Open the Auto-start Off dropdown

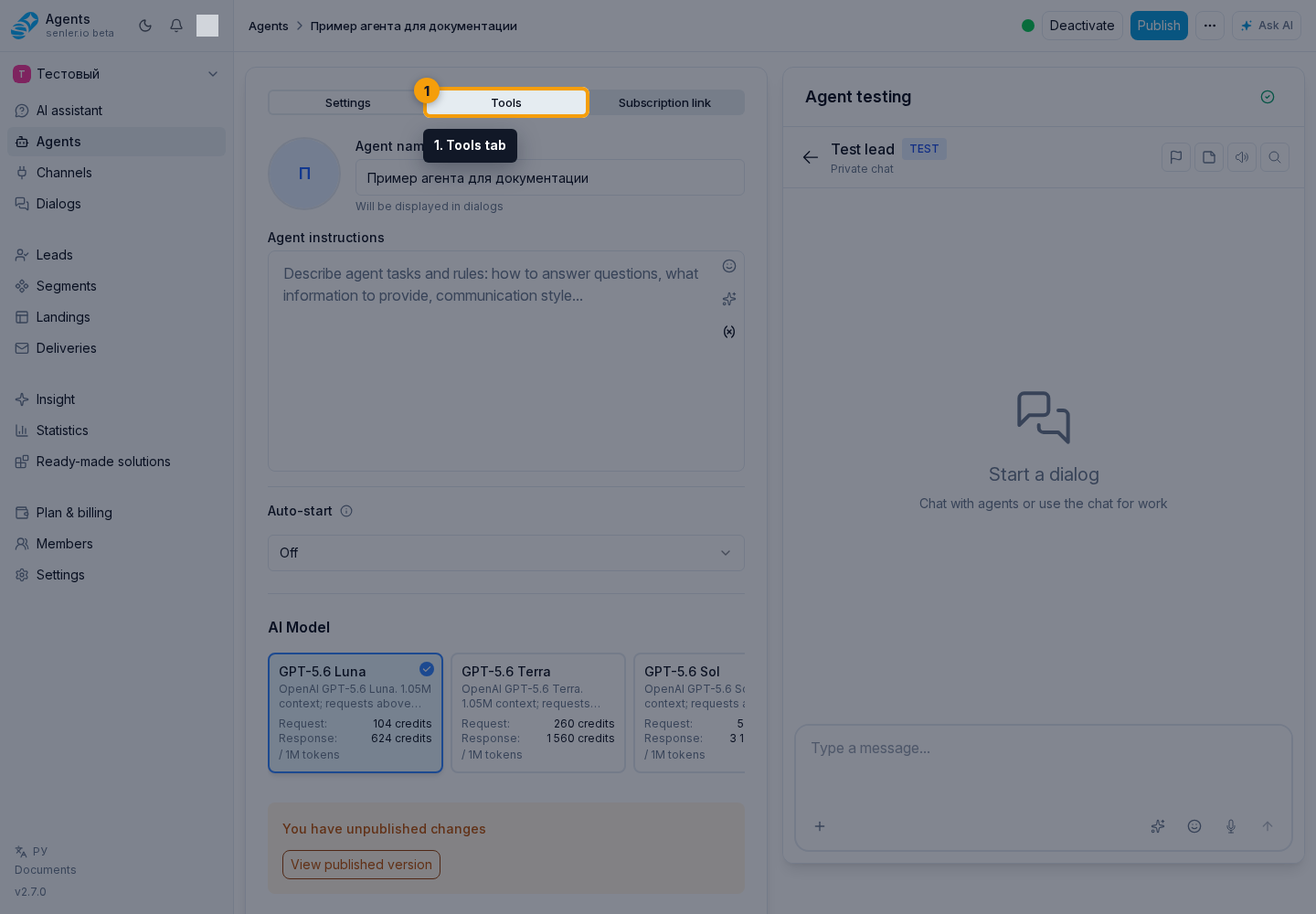[506, 553]
